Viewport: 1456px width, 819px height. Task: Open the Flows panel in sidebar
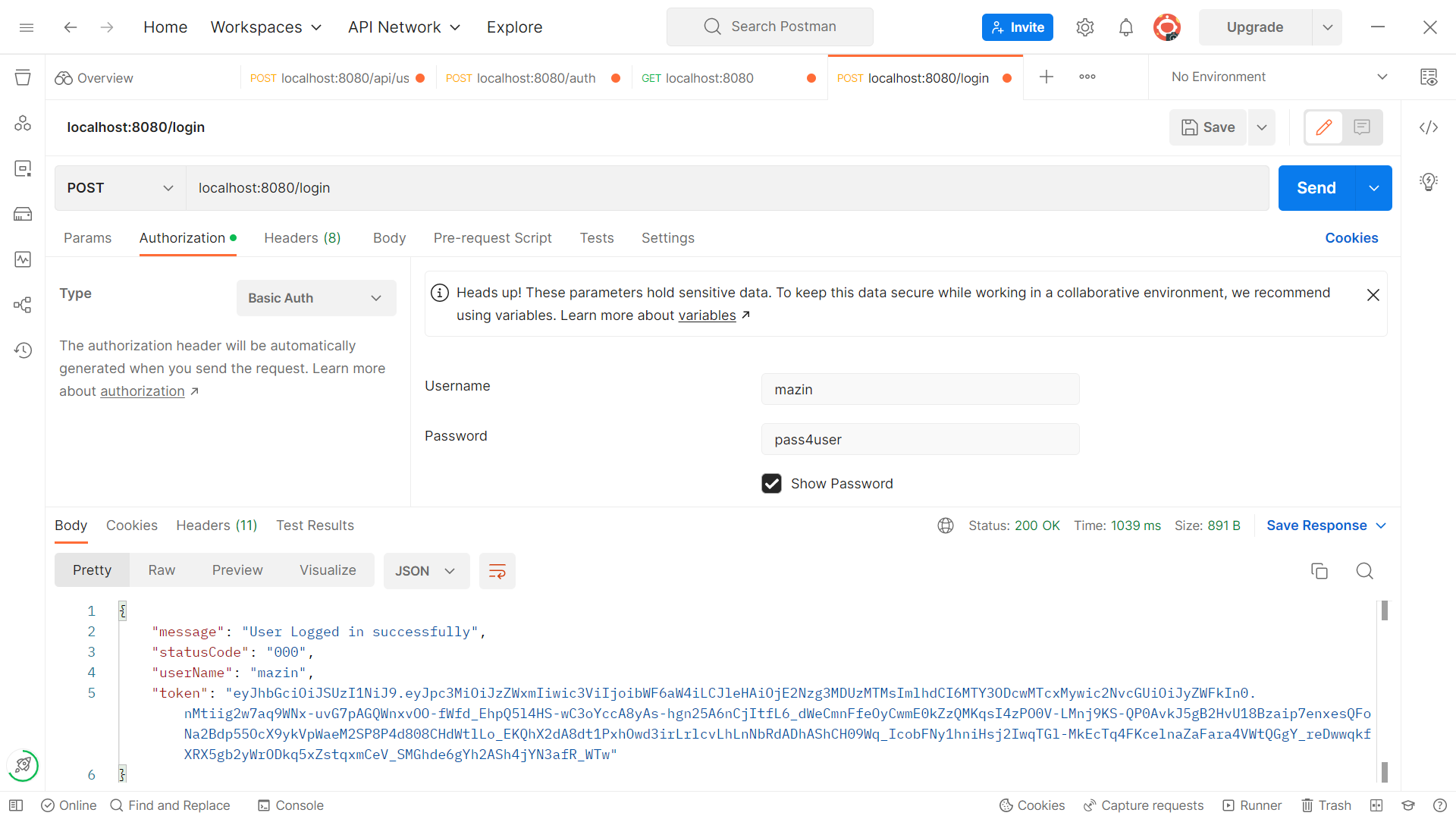(23, 305)
